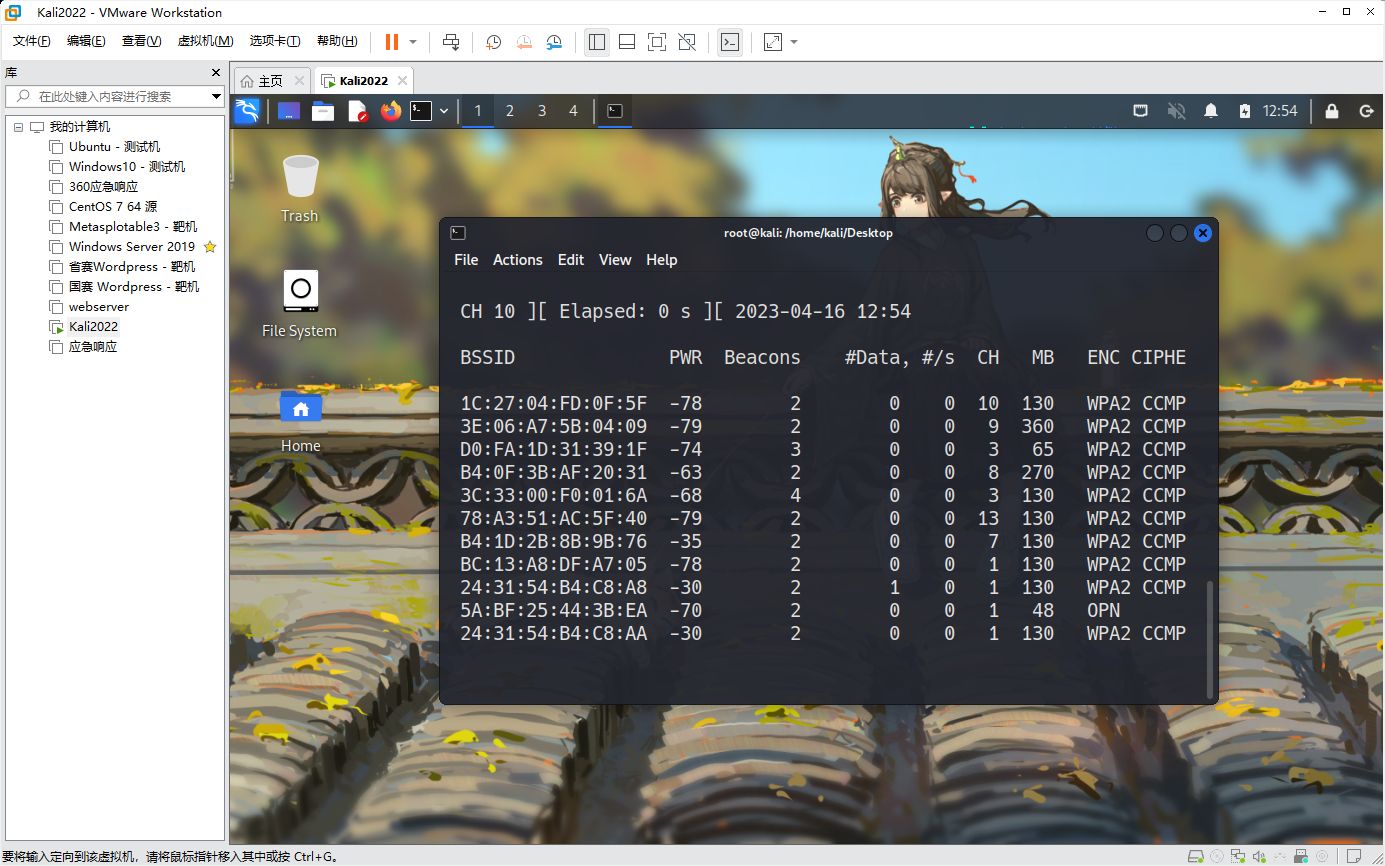The width and height of the screenshot is (1385, 866).
Task: Open the 编辑(E) menu
Action: point(86,41)
